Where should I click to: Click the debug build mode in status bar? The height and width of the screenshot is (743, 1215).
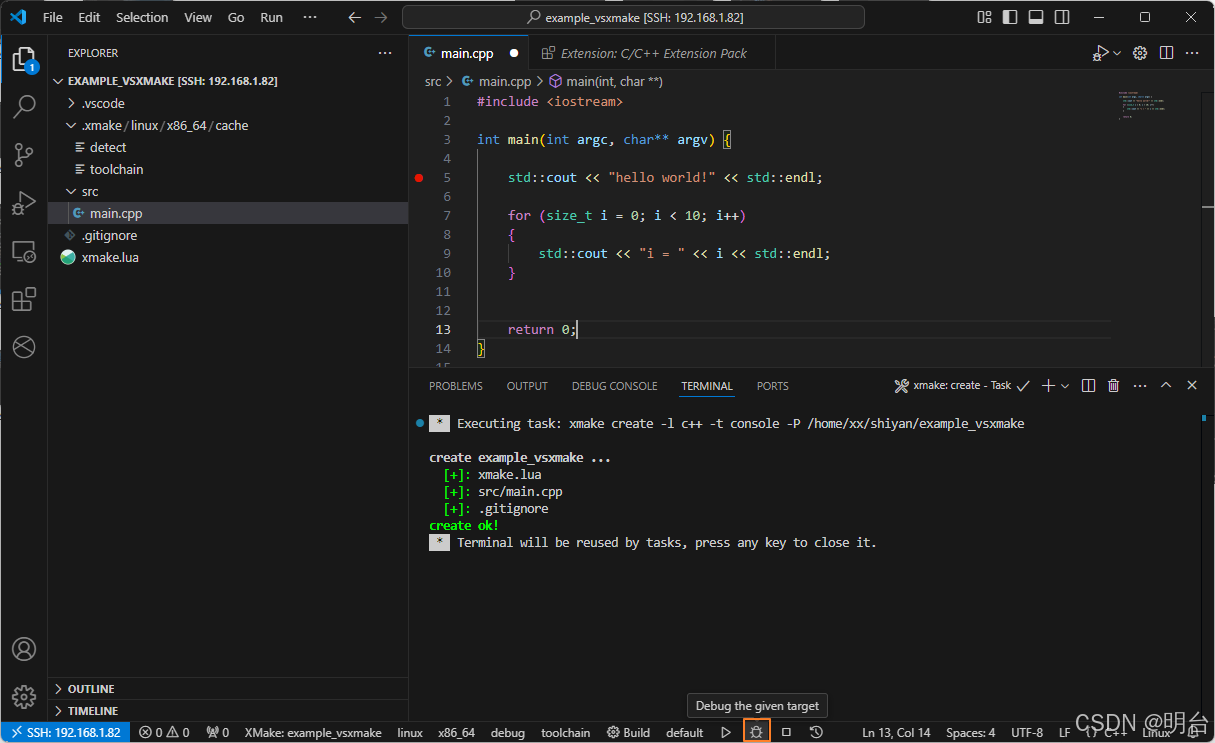[x=508, y=732]
